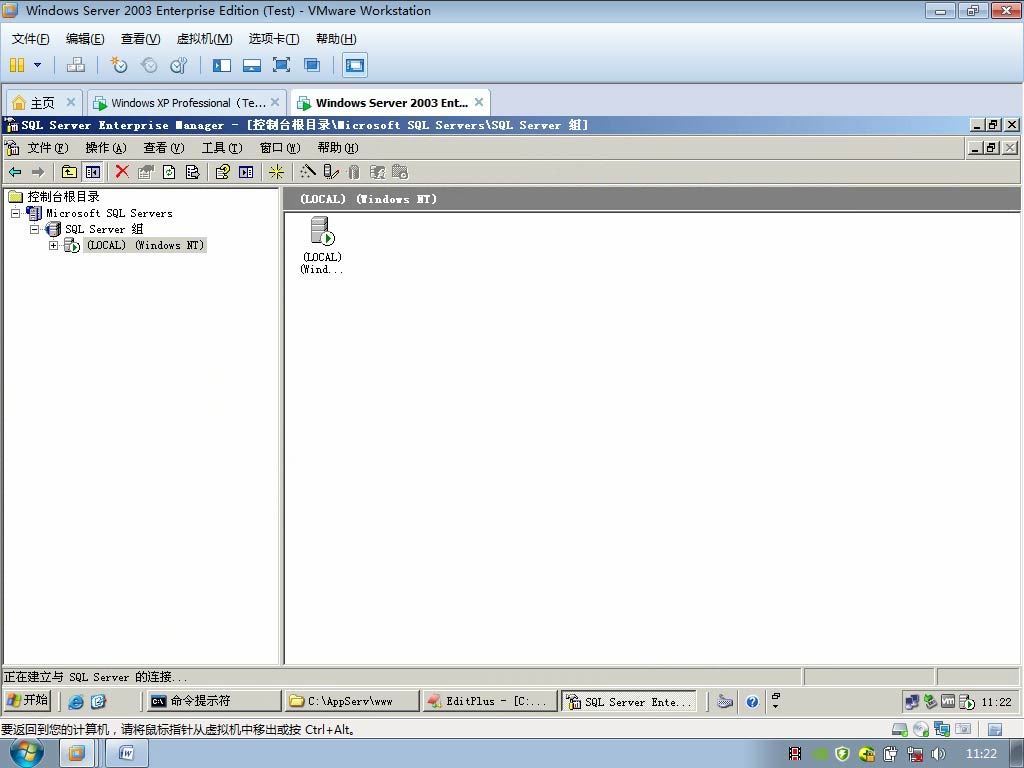Select Microsoft SQL Servers tree item
The width and height of the screenshot is (1024, 768).
(x=109, y=213)
